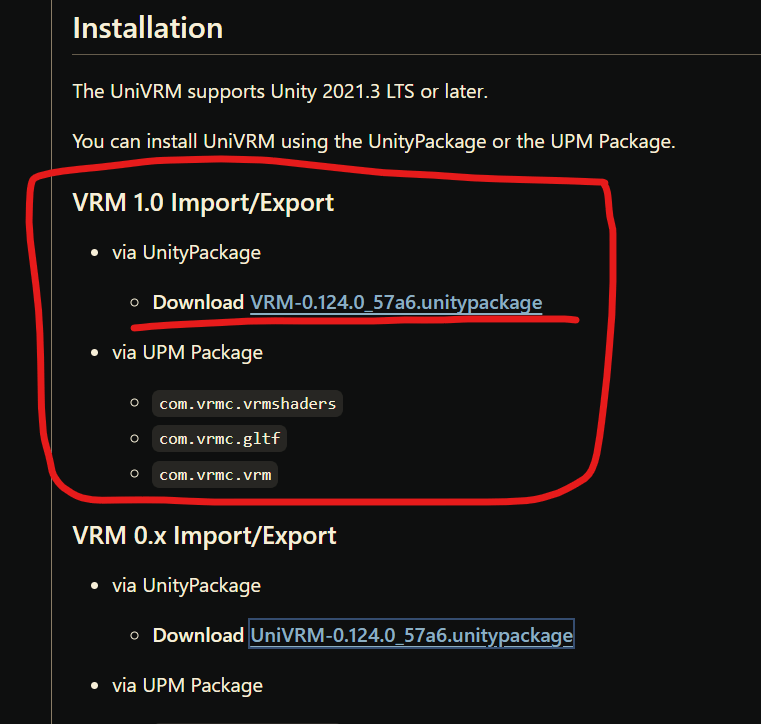
Task: Click bold 'Download' text before VRM-0.124.0 link
Action: click(198, 302)
